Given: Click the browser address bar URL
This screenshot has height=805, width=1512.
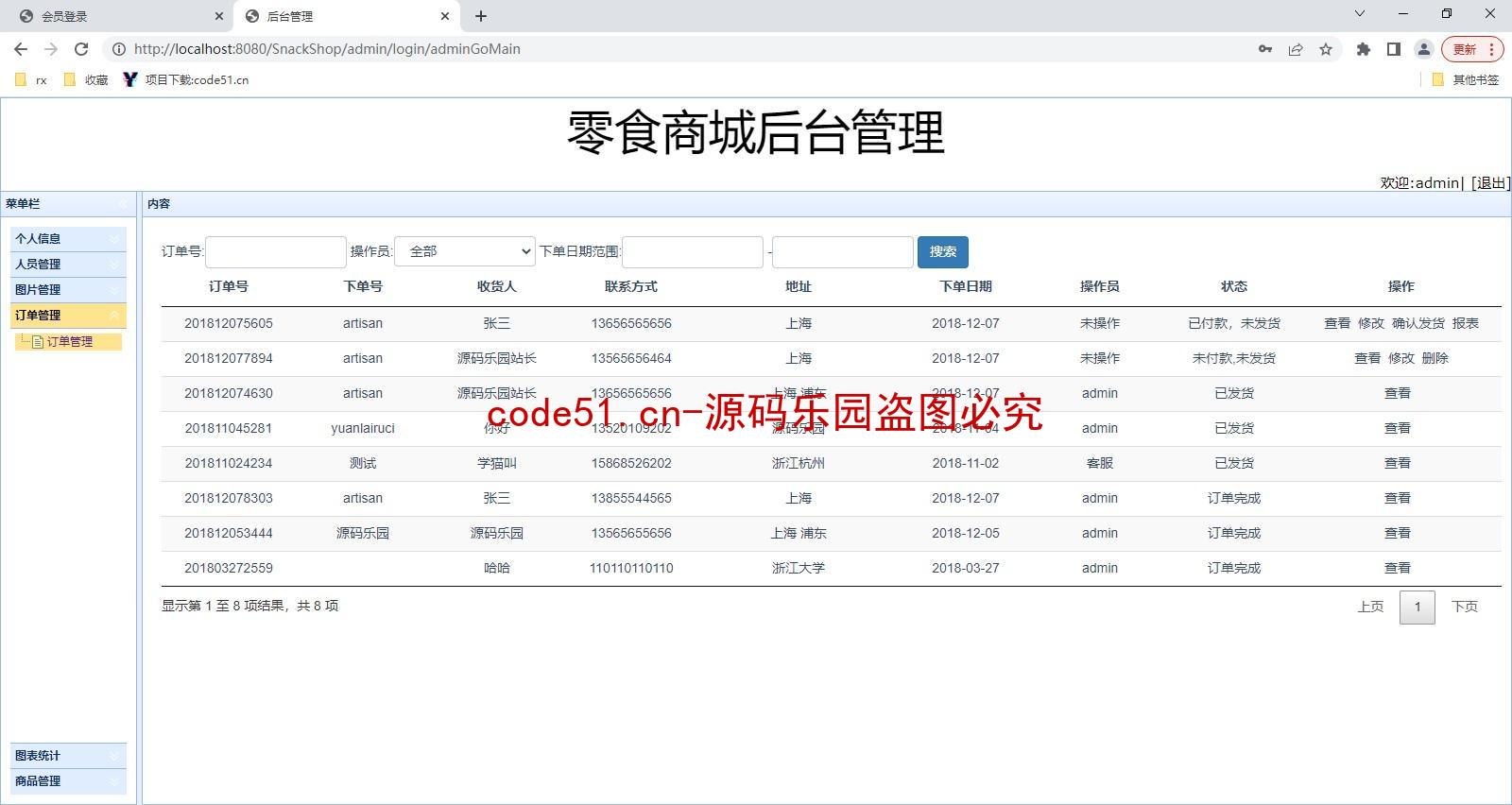Looking at the screenshot, I should coord(327,49).
